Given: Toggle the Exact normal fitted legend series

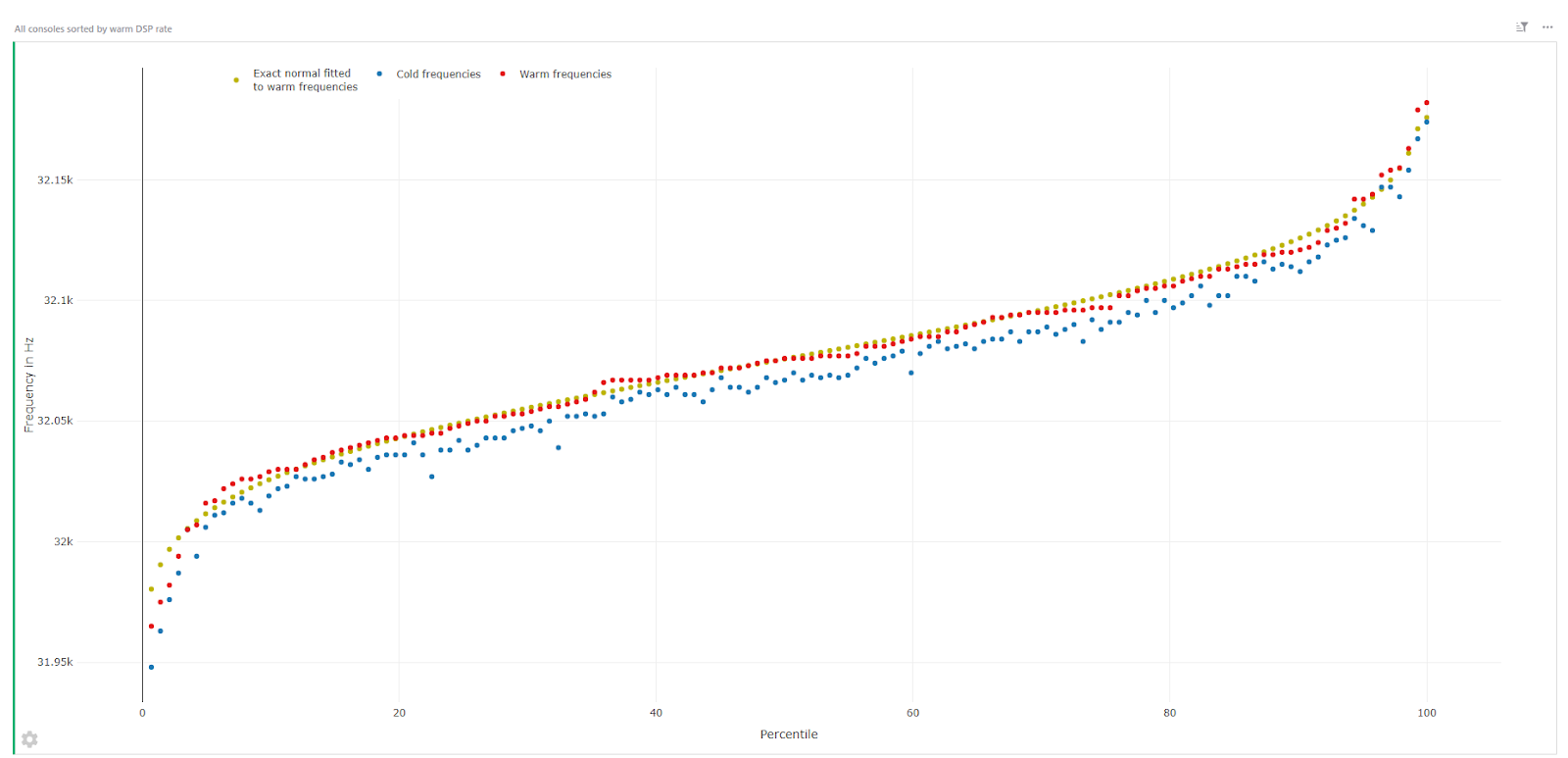Looking at the screenshot, I should pos(305,80).
